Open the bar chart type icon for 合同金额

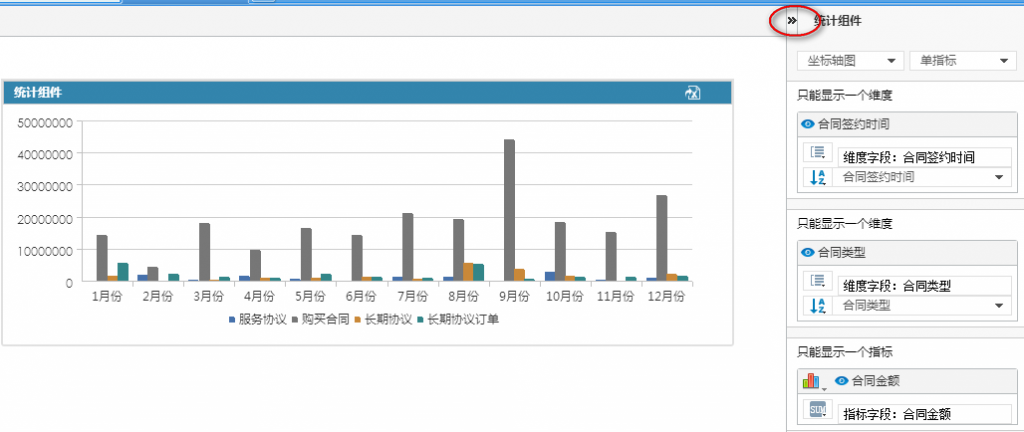(812, 381)
